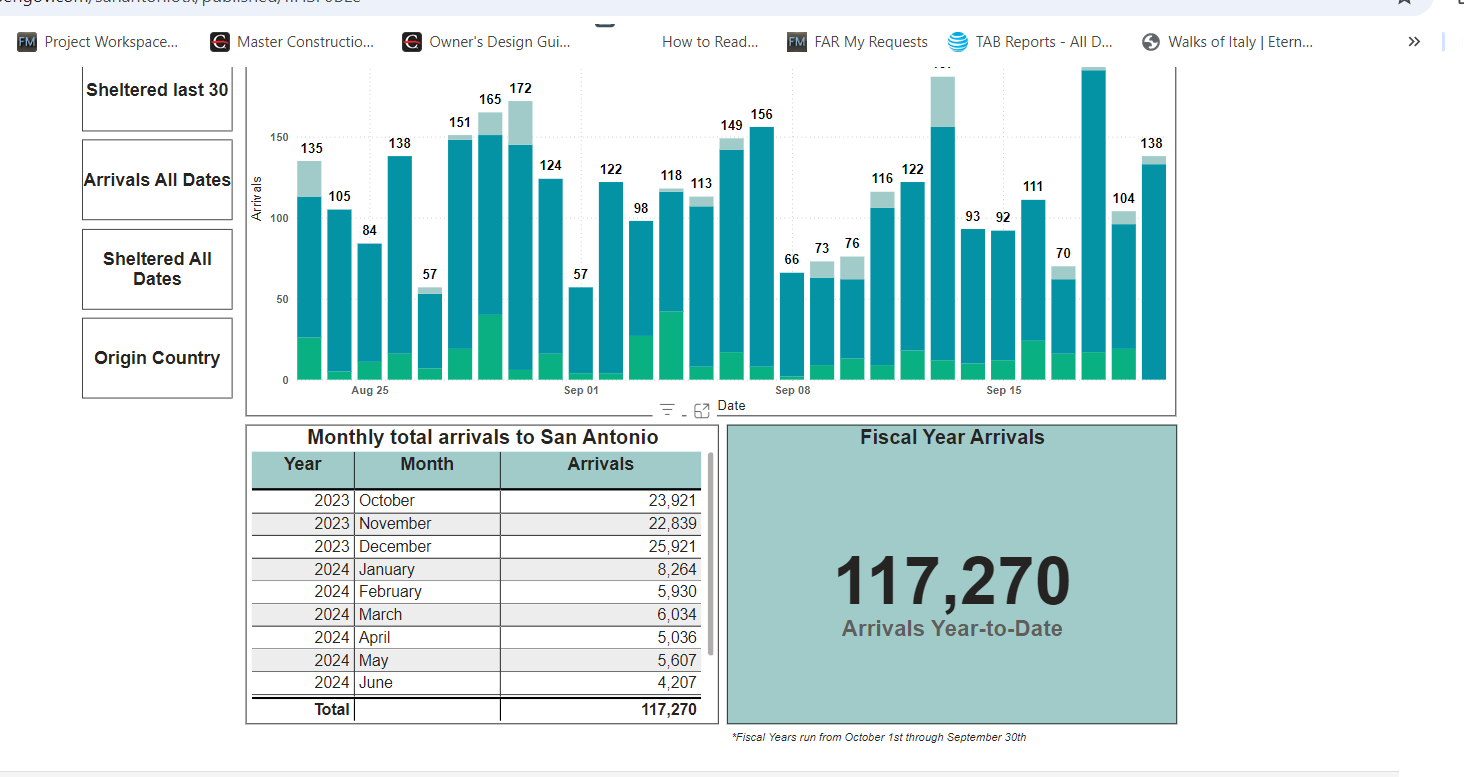The height and width of the screenshot is (777, 1464).
Task: Click the Fiscal Year Arrivals 117,270 card number
Action: point(952,583)
